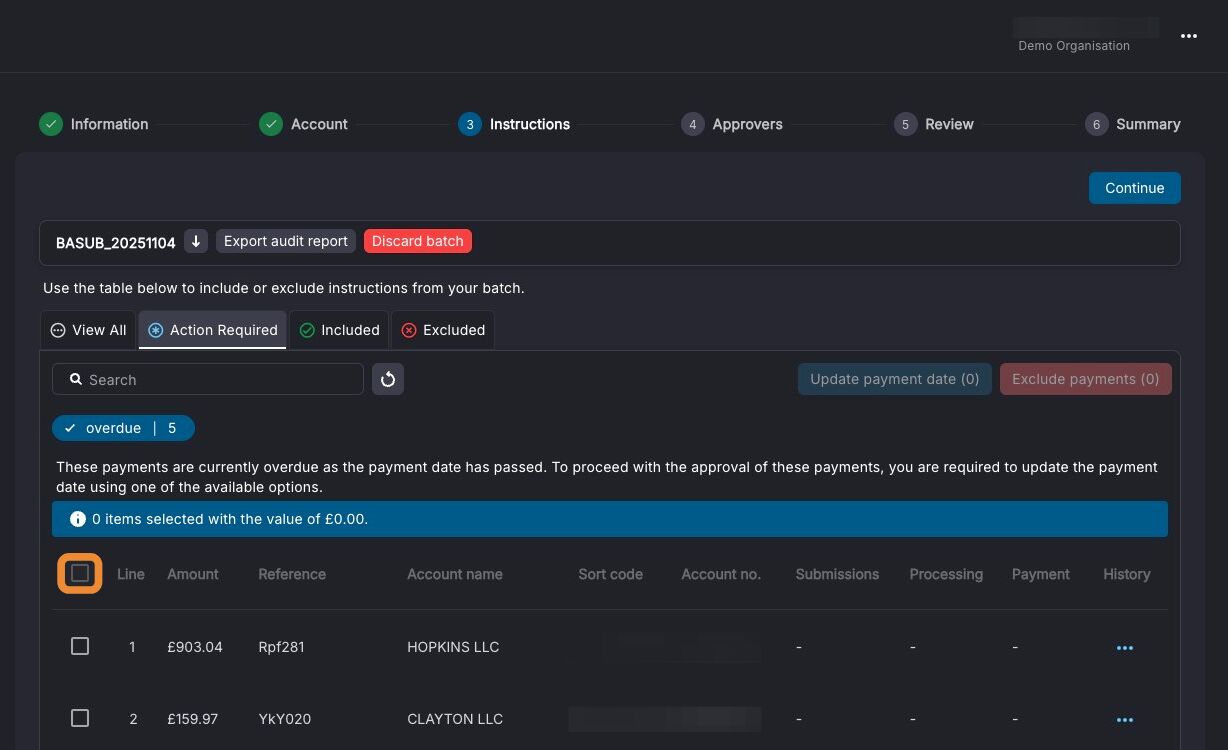
Task: Click the Processing column header
Action: [x=946, y=574]
